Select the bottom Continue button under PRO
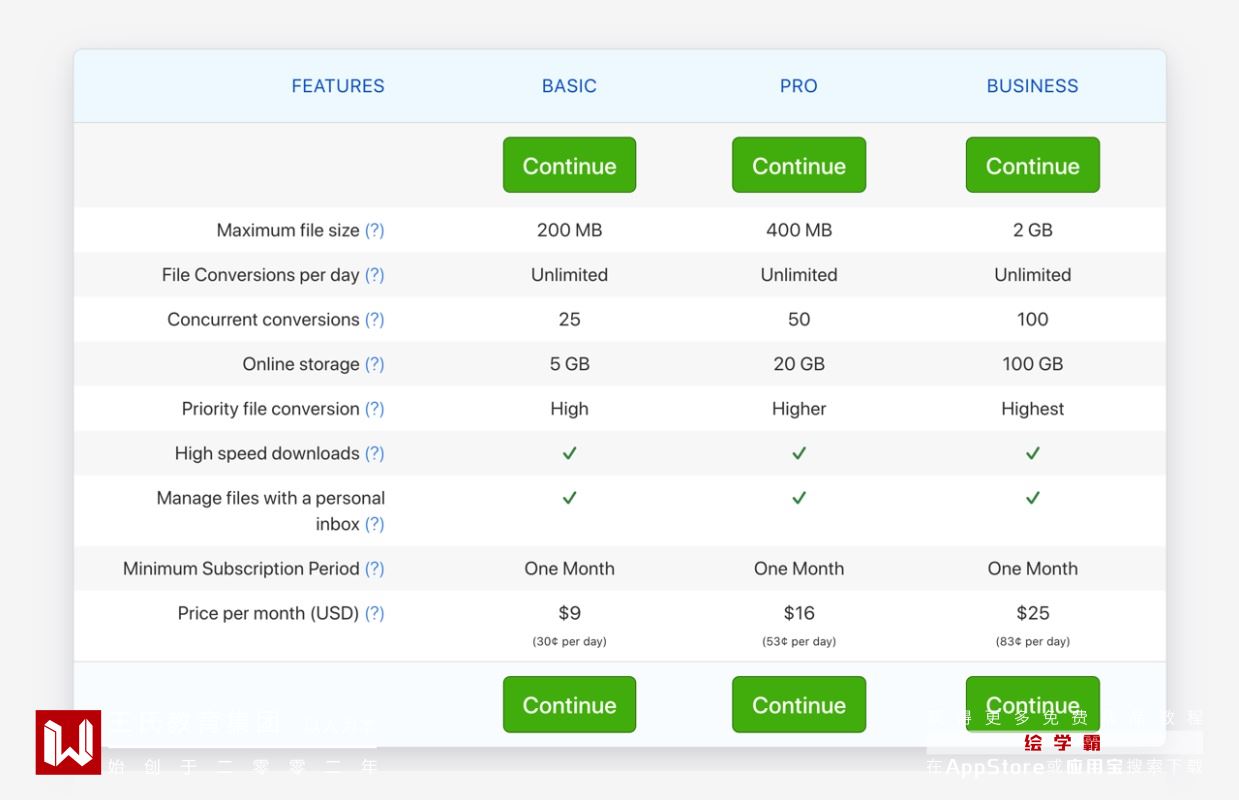Viewport: 1239px width, 800px height. (x=798, y=705)
